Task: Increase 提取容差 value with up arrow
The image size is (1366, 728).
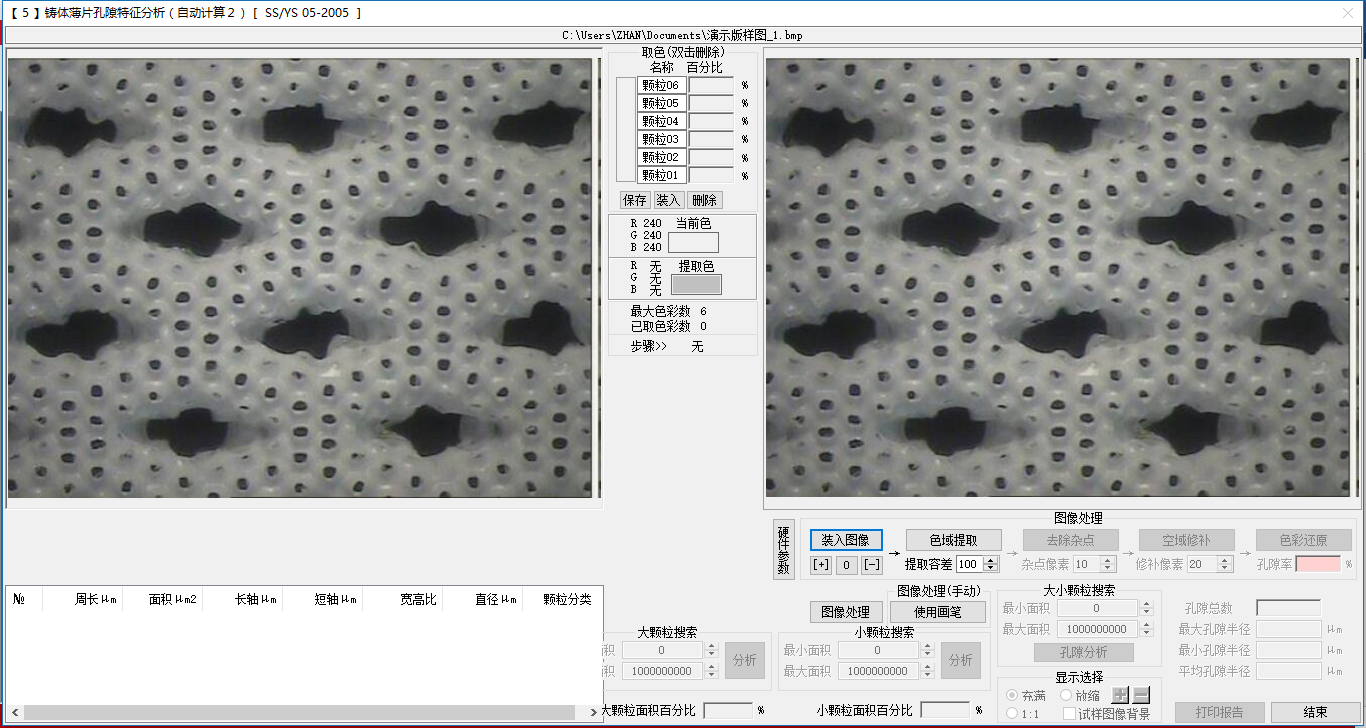Action: pyautogui.click(x=991, y=561)
